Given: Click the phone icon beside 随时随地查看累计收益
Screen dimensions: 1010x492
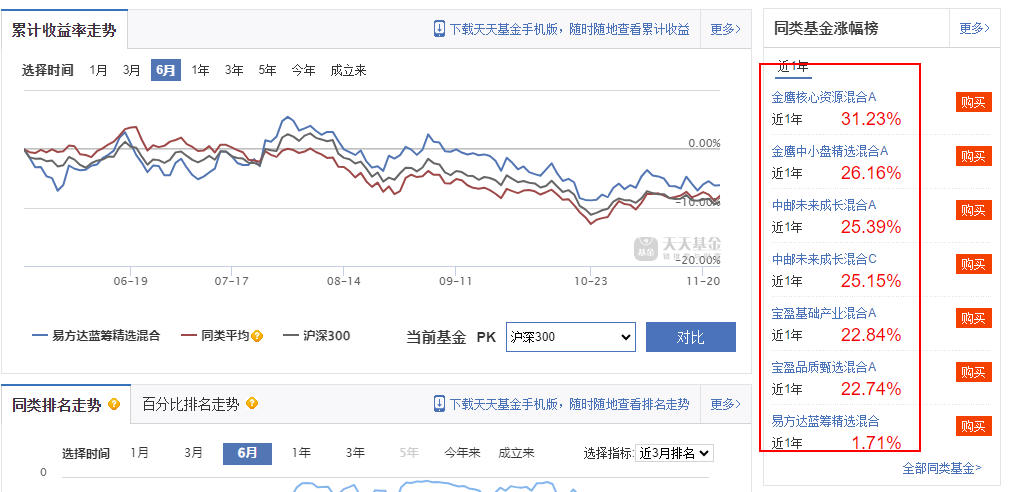Looking at the screenshot, I should click(439, 29).
